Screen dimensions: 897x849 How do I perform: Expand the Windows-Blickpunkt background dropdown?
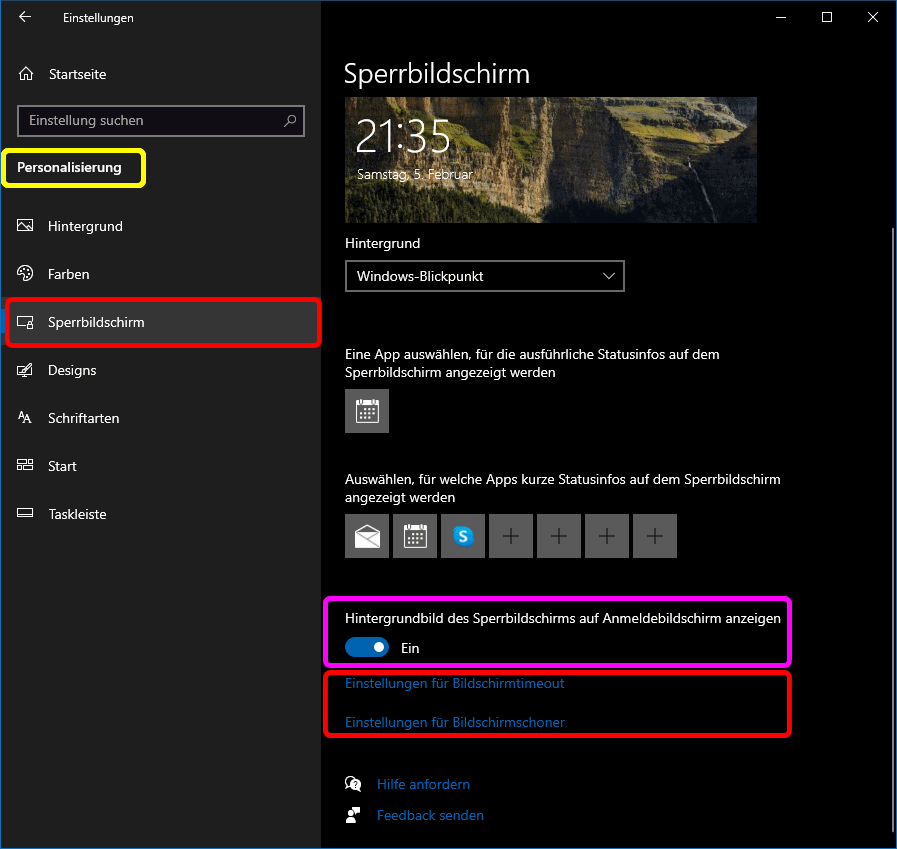(484, 276)
